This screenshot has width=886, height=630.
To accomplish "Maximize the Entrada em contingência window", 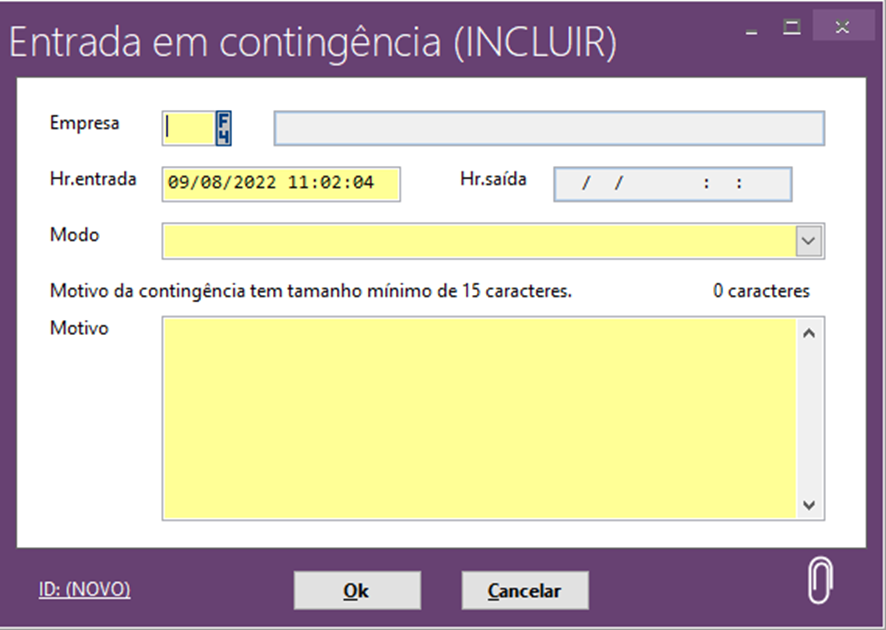I will (792, 28).
